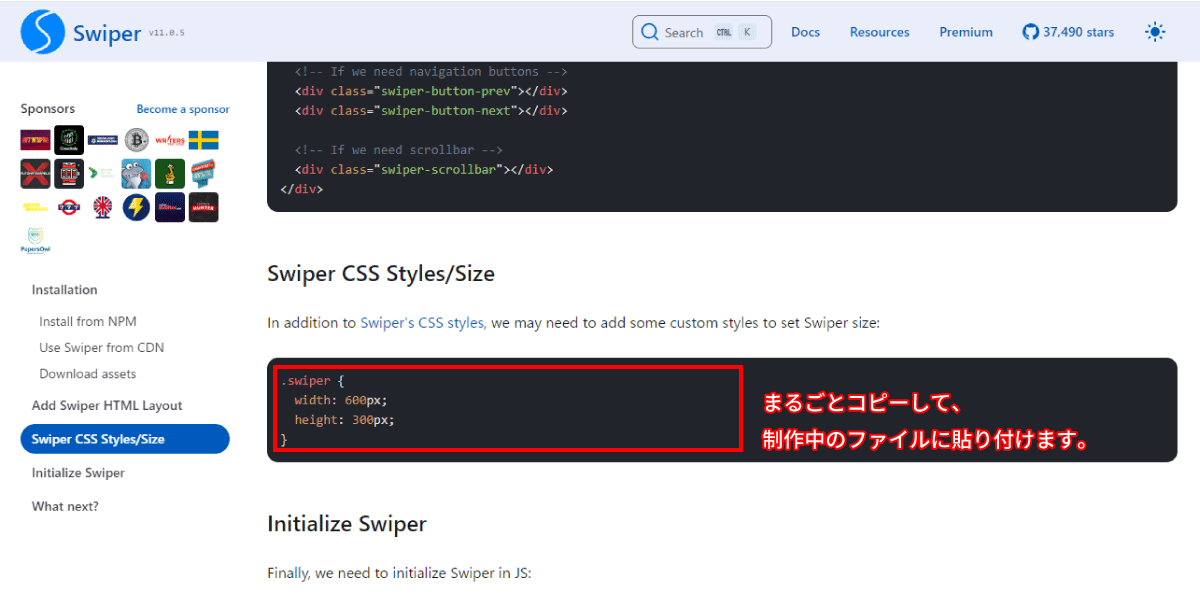Open the PapersOwl sponsor logo
The image size is (1200, 600).
point(35,241)
